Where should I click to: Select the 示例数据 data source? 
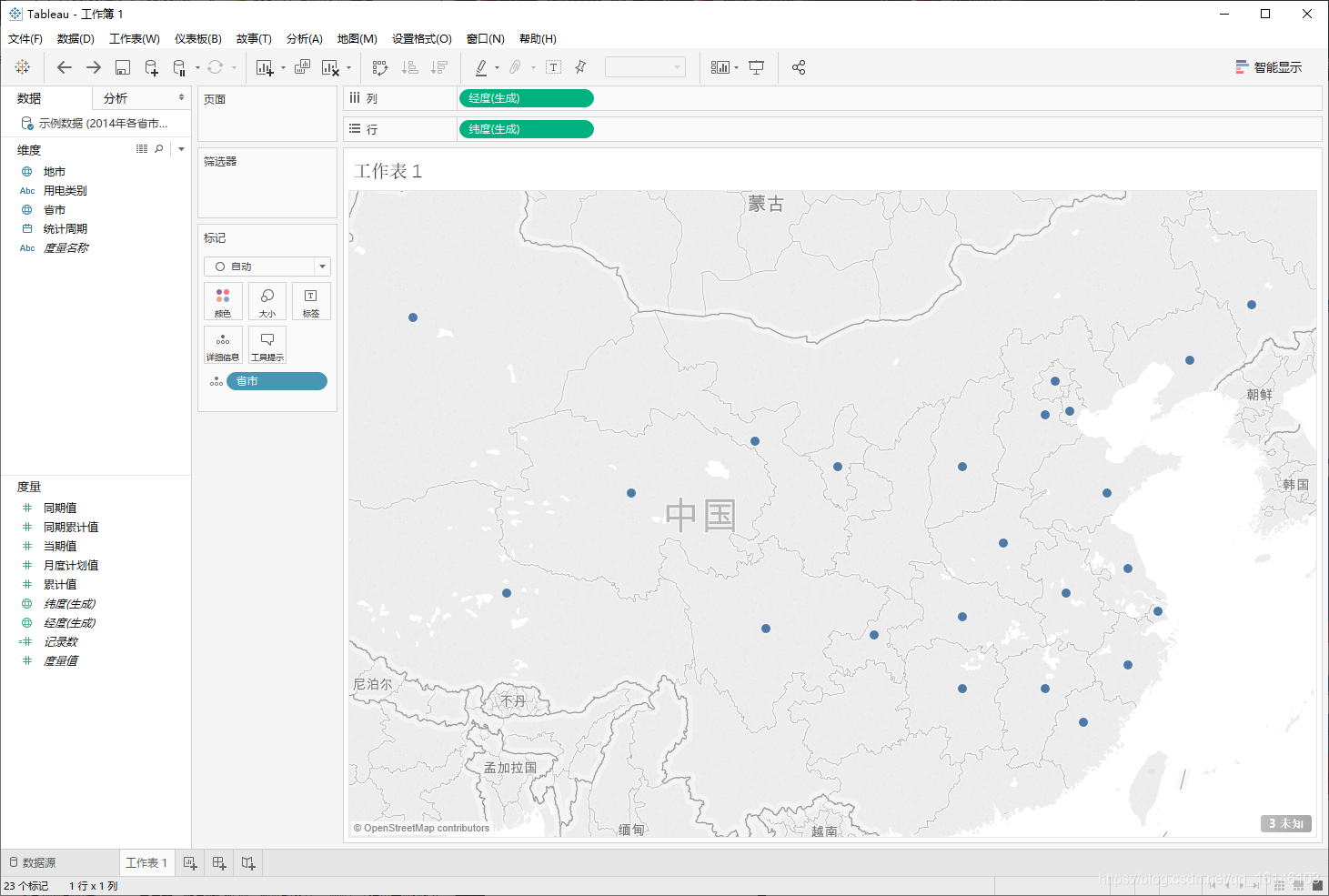95,123
